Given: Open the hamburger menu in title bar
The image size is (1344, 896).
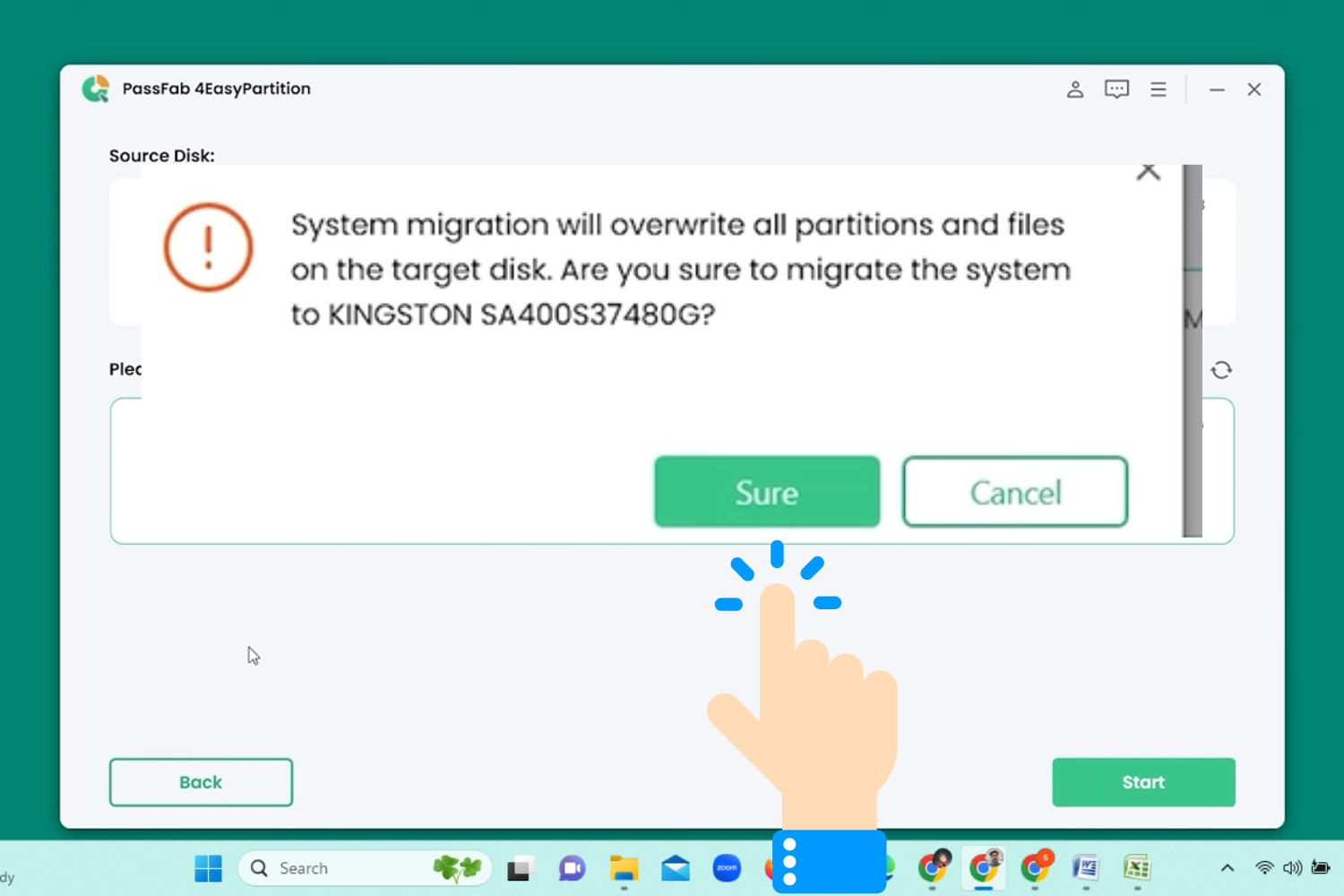Looking at the screenshot, I should point(1158,90).
